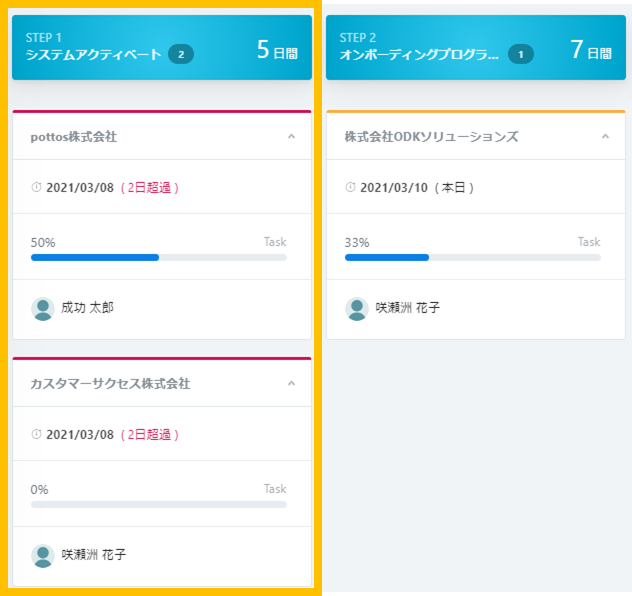Open the STEP 2 オンボーディングプログラム header
Image resolution: width=632 pixels, height=596 pixels.
pyautogui.click(x=476, y=48)
